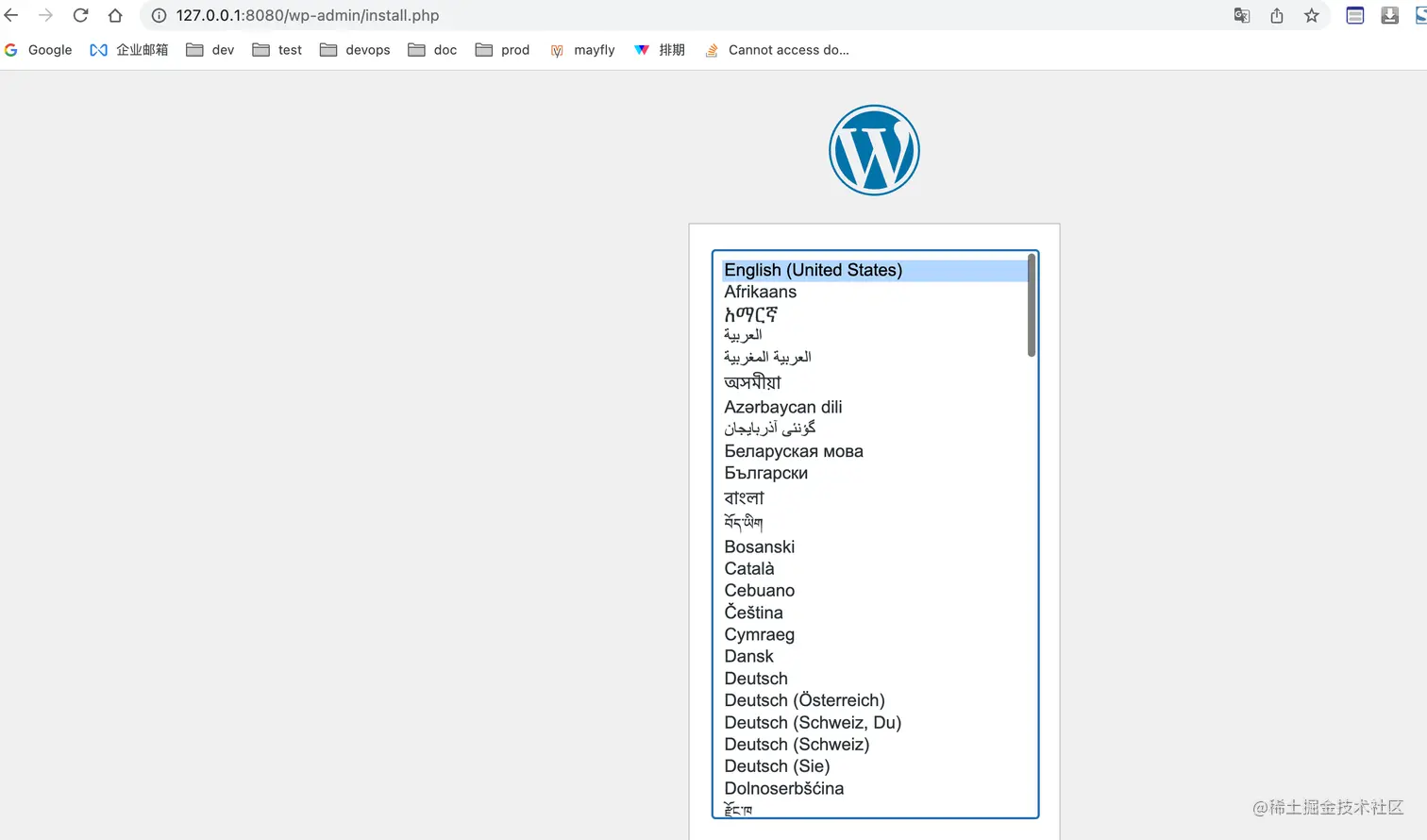Bookmark this page with the star icon
The height and width of the screenshot is (840, 1427).
1312,15
